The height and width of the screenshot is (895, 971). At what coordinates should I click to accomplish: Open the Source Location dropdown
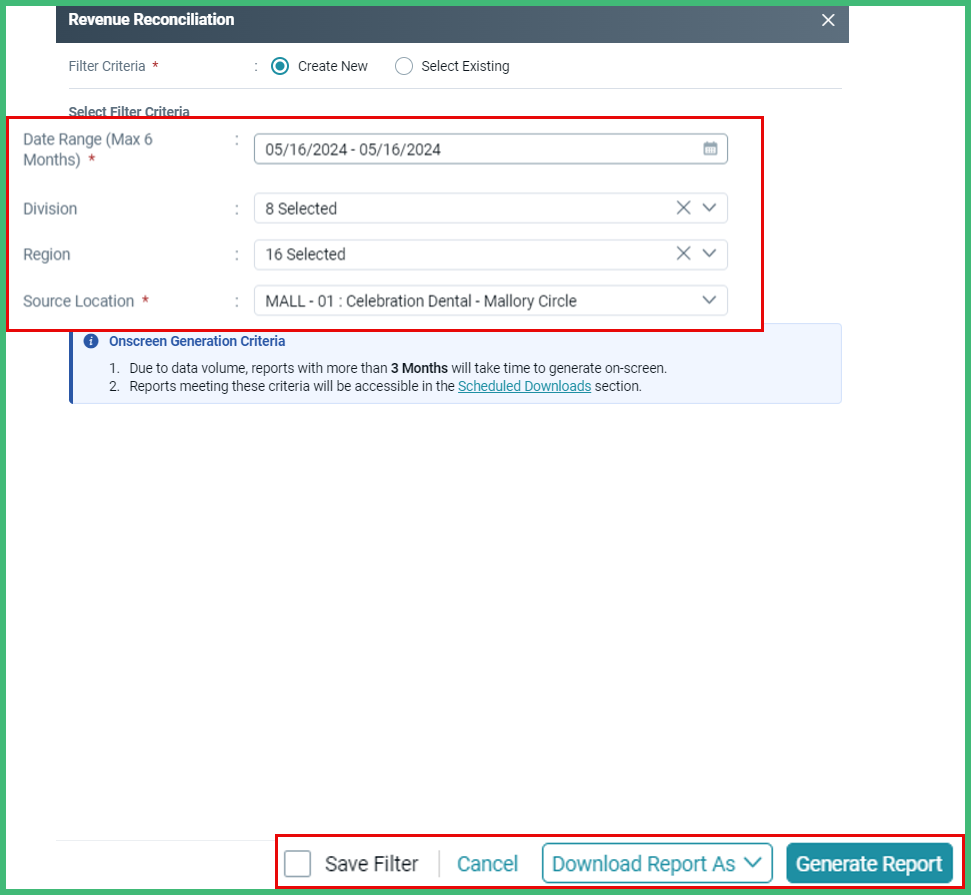click(710, 300)
